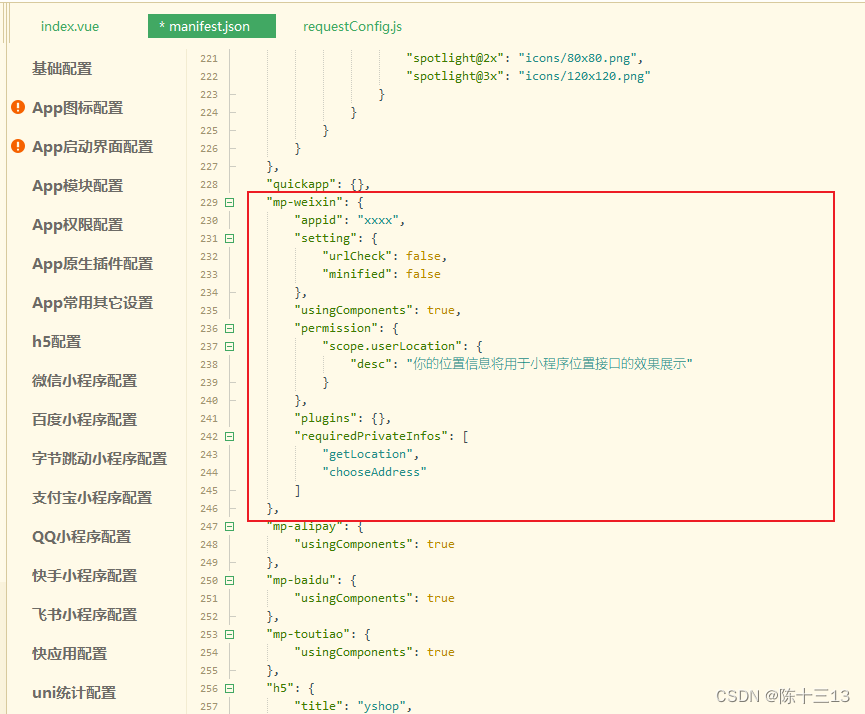Click "icons/80x80.png" string value
Viewport: 865px width, 714px height.
tap(578, 58)
